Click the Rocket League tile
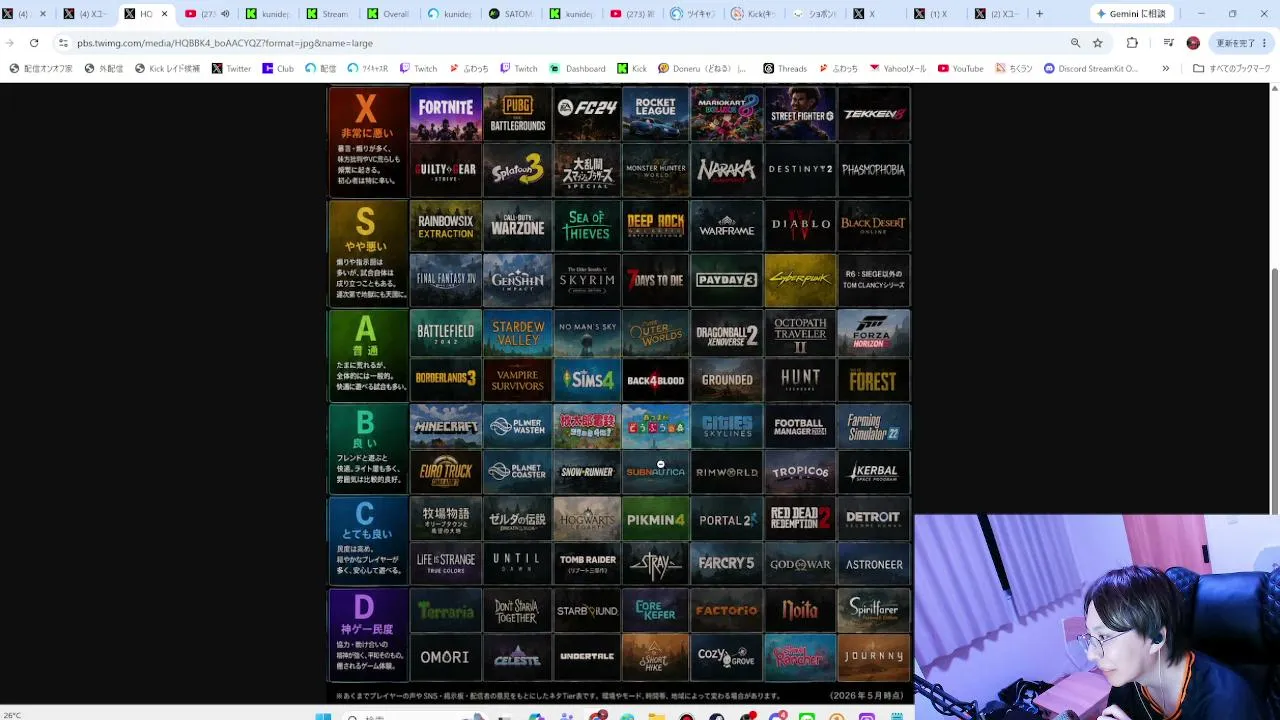The width and height of the screenshot is (1280, 720). tap(656, 113)
